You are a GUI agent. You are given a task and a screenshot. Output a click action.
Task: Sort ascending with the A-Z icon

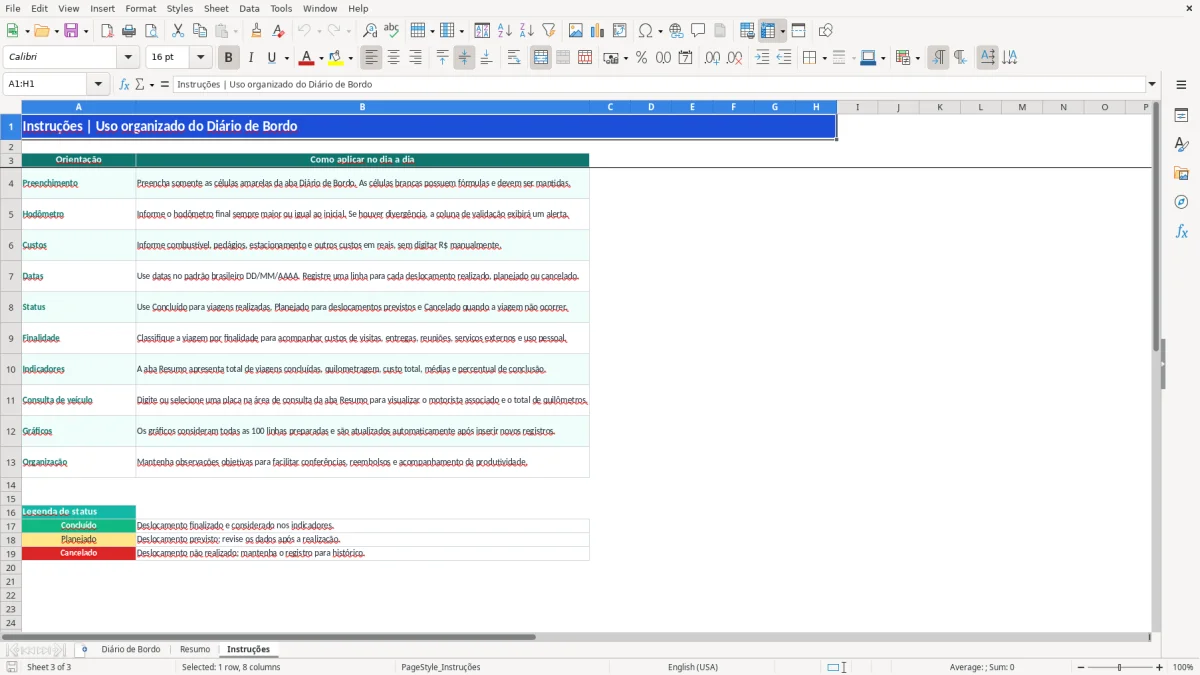[505, 31]
